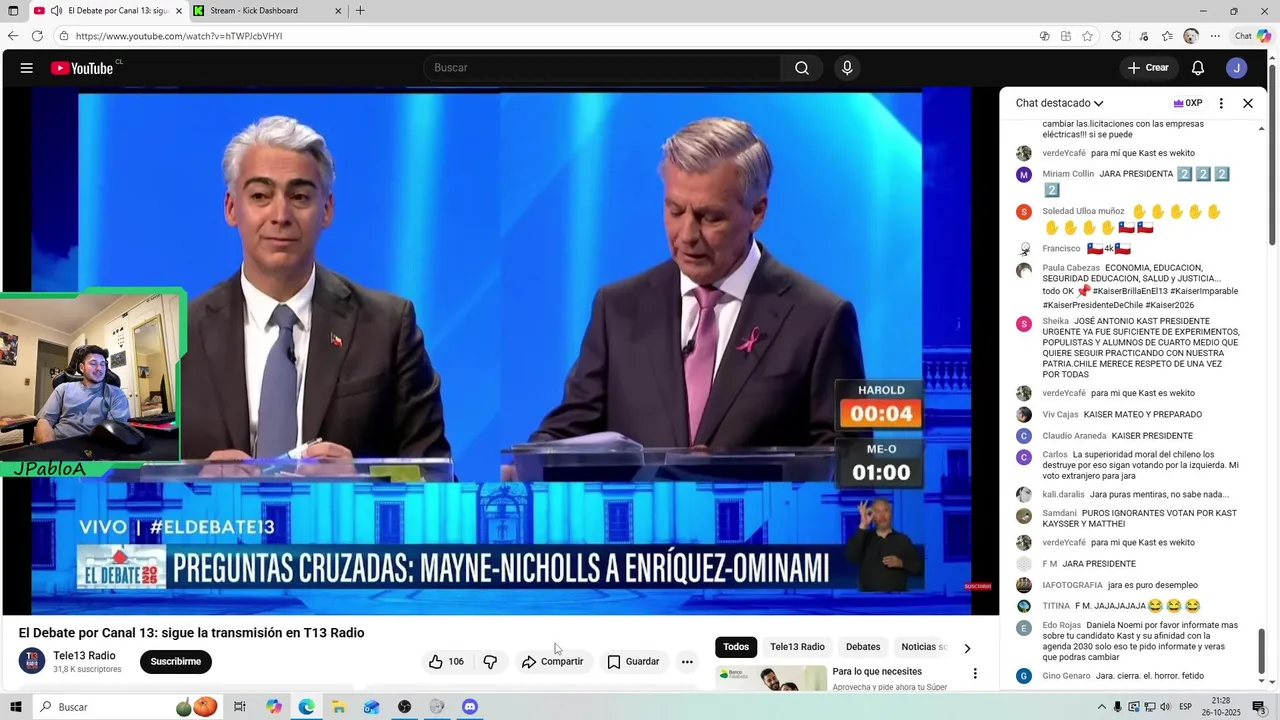Reload the page in browser
This screenshot has height=720, width=1280.
click(37, 36)
